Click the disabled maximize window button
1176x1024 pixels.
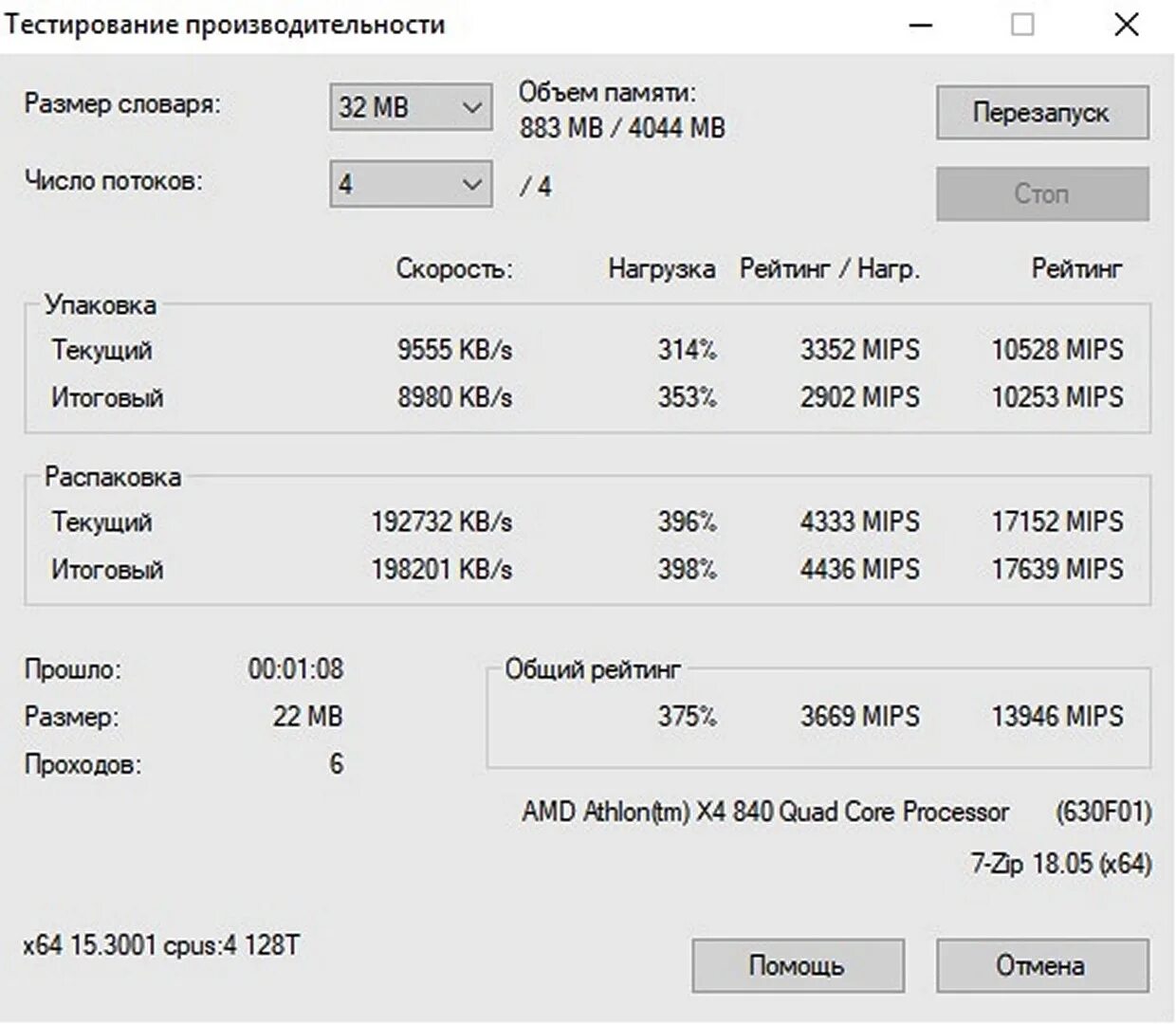1022,25
